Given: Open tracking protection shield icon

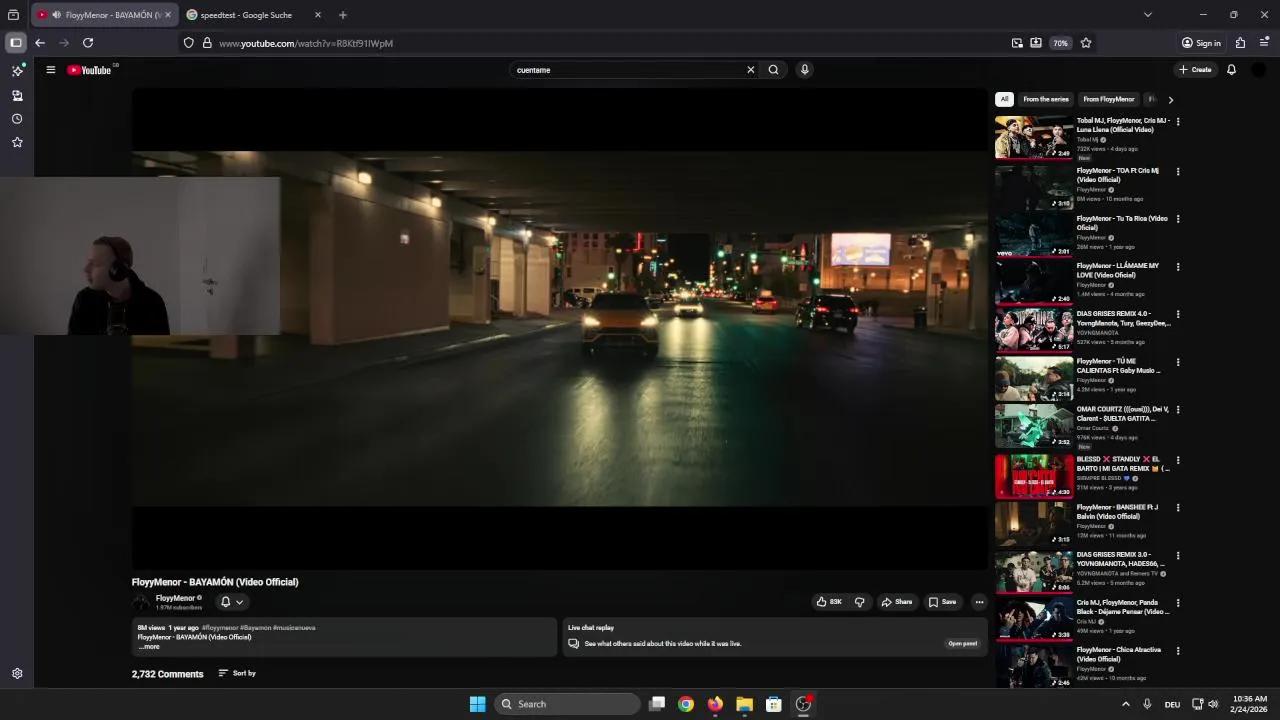Looking at the screenshot, I should [189, 43].
